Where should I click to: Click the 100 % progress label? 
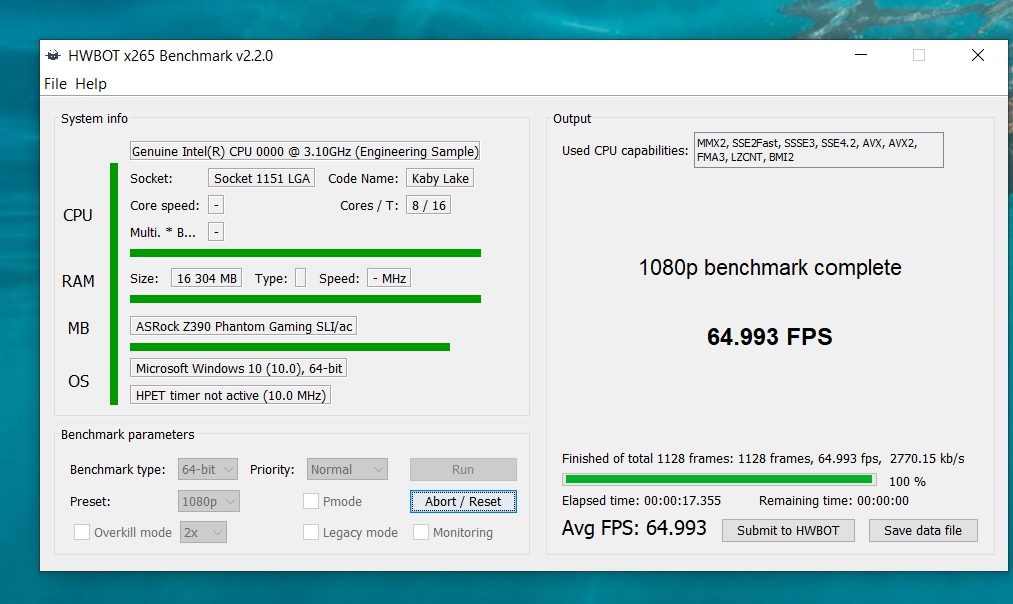pyautogui.click(x=907, y=482)
